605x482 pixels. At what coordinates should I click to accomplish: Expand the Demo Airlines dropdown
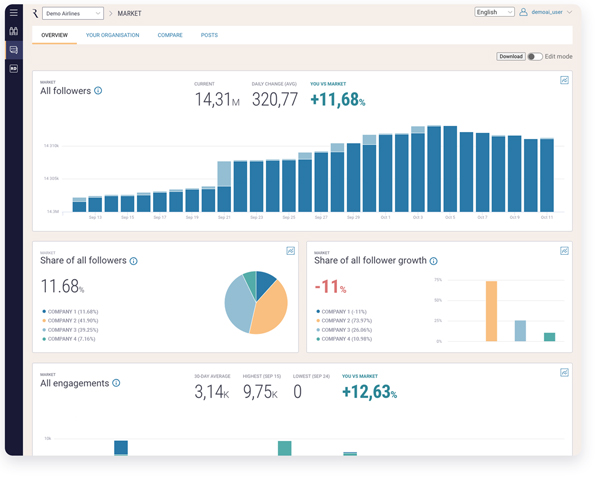[73, 14]
